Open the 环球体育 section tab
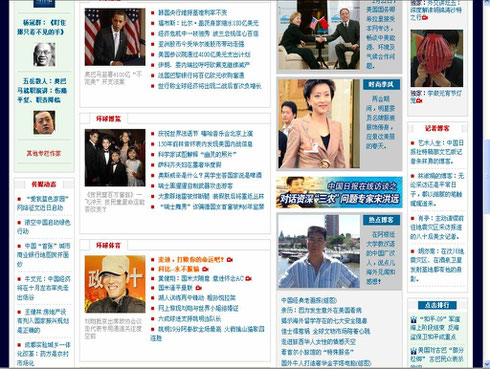Image resolution: width=490 pixels, height=369 pixels. 108,245
